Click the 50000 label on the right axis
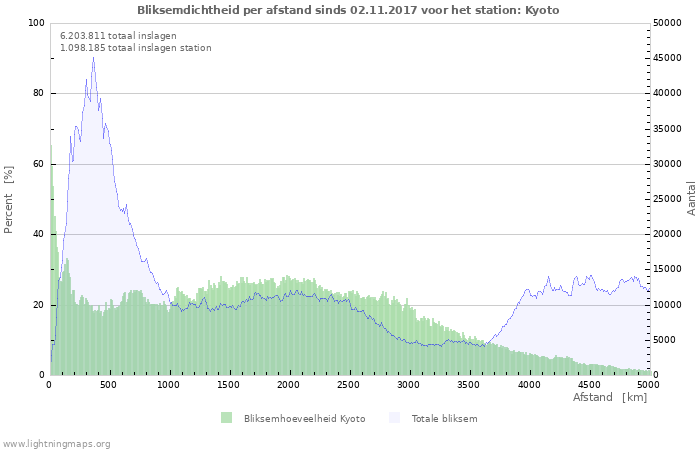This screenshot has width=700, height=450. (667, 23)
